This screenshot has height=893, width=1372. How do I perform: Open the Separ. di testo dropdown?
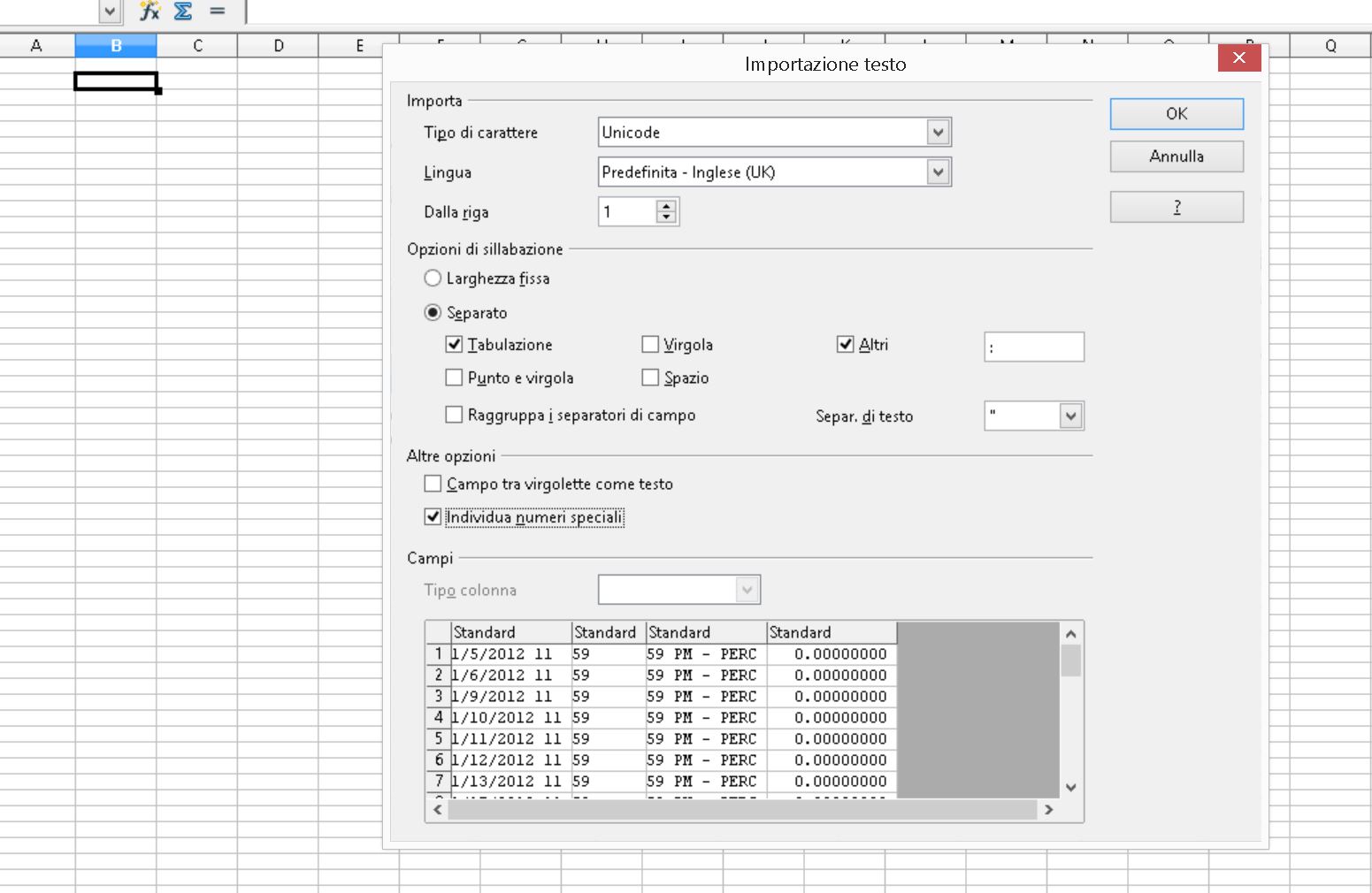pyautogui.click(x=1071, y=416)
